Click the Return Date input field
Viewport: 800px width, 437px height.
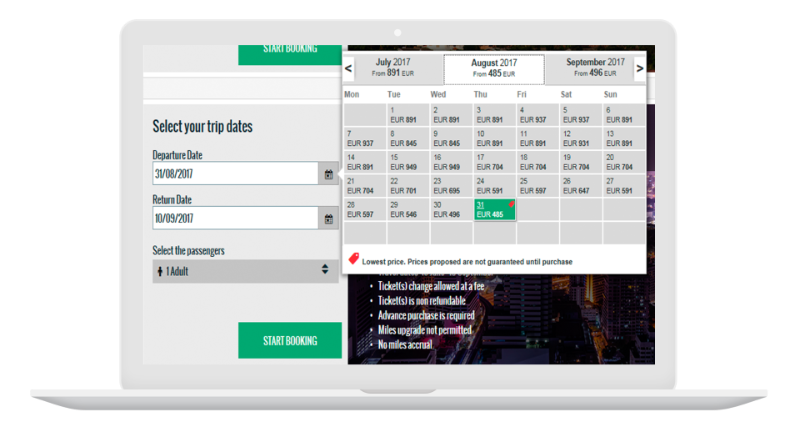pos(234,218)
